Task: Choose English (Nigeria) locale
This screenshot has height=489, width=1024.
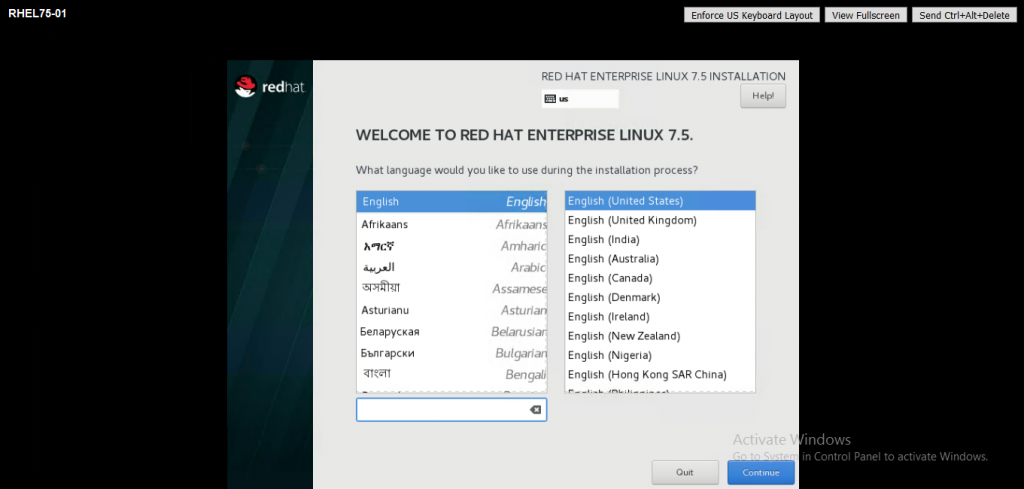Action: [660, 355]
